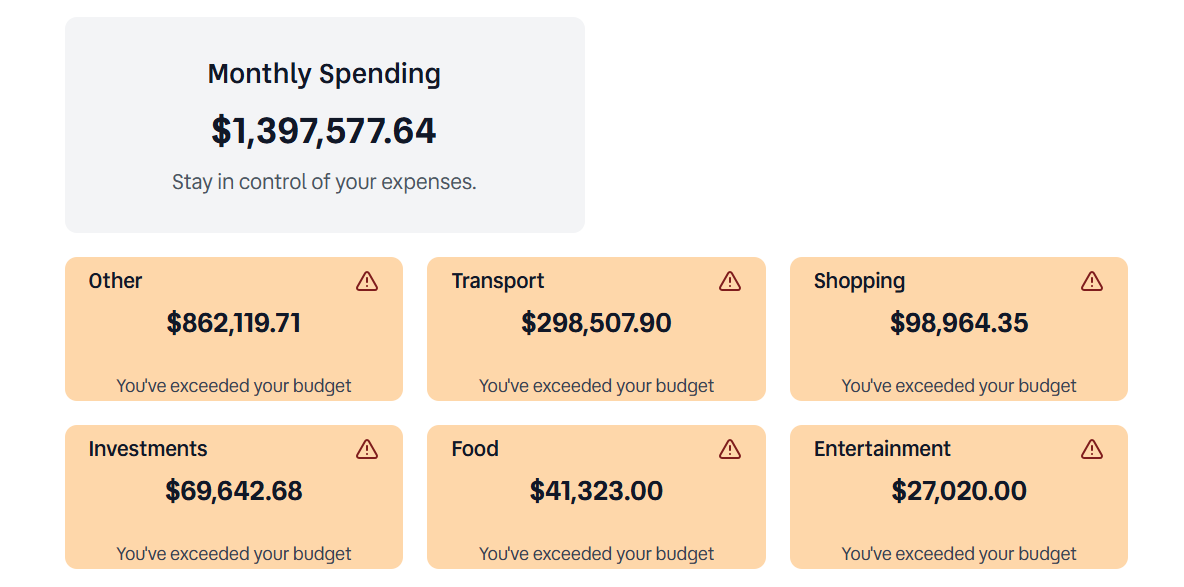This screenshot has width=1184, height=587.
Task: Click the warning icon on the Other card
Action: coord(366,281)
